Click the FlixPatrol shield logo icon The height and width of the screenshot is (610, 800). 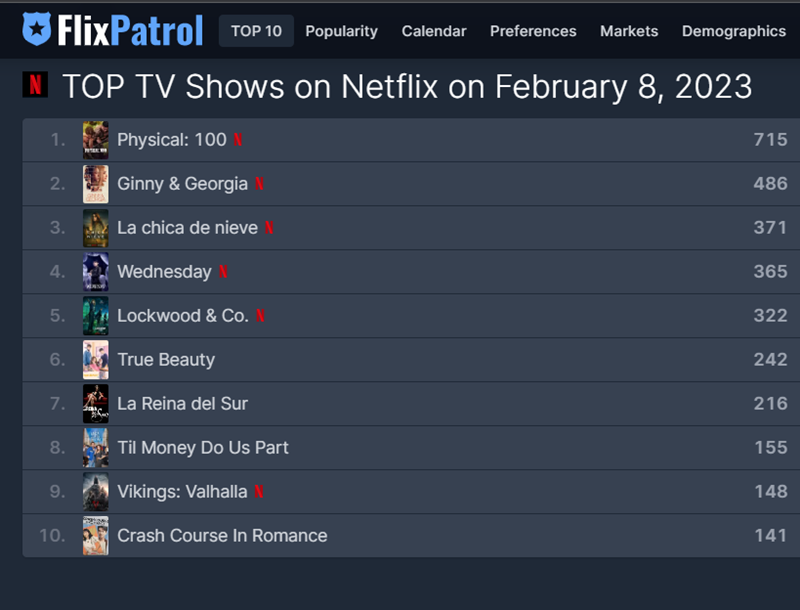38,30
